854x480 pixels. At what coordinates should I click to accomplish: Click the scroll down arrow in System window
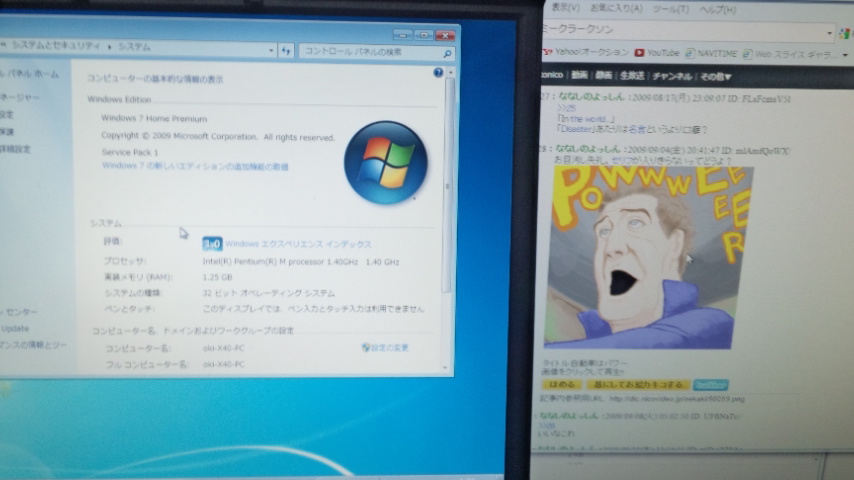point(445,368)
